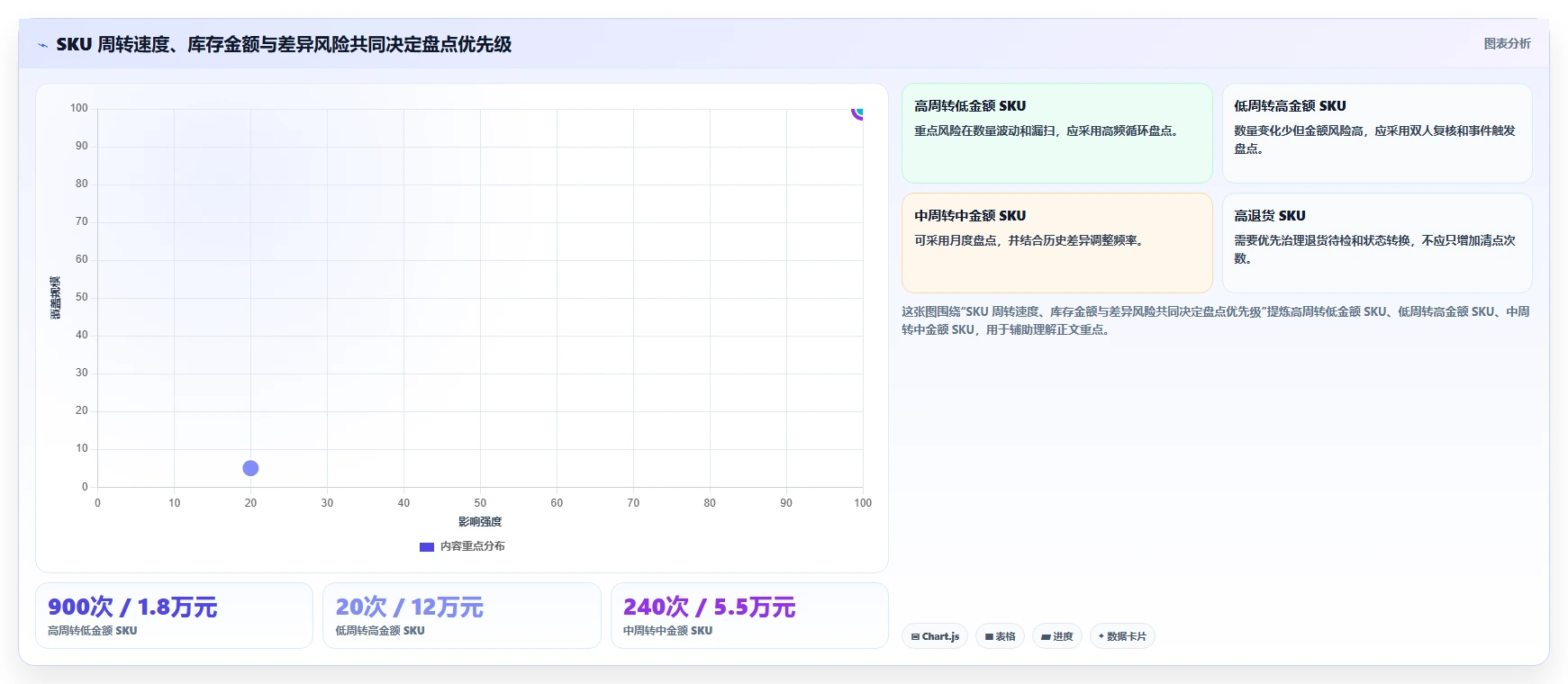Screen dimensions: 1568x684
Task: Click the Chart.js tag
Action: (x=935, y=636)
